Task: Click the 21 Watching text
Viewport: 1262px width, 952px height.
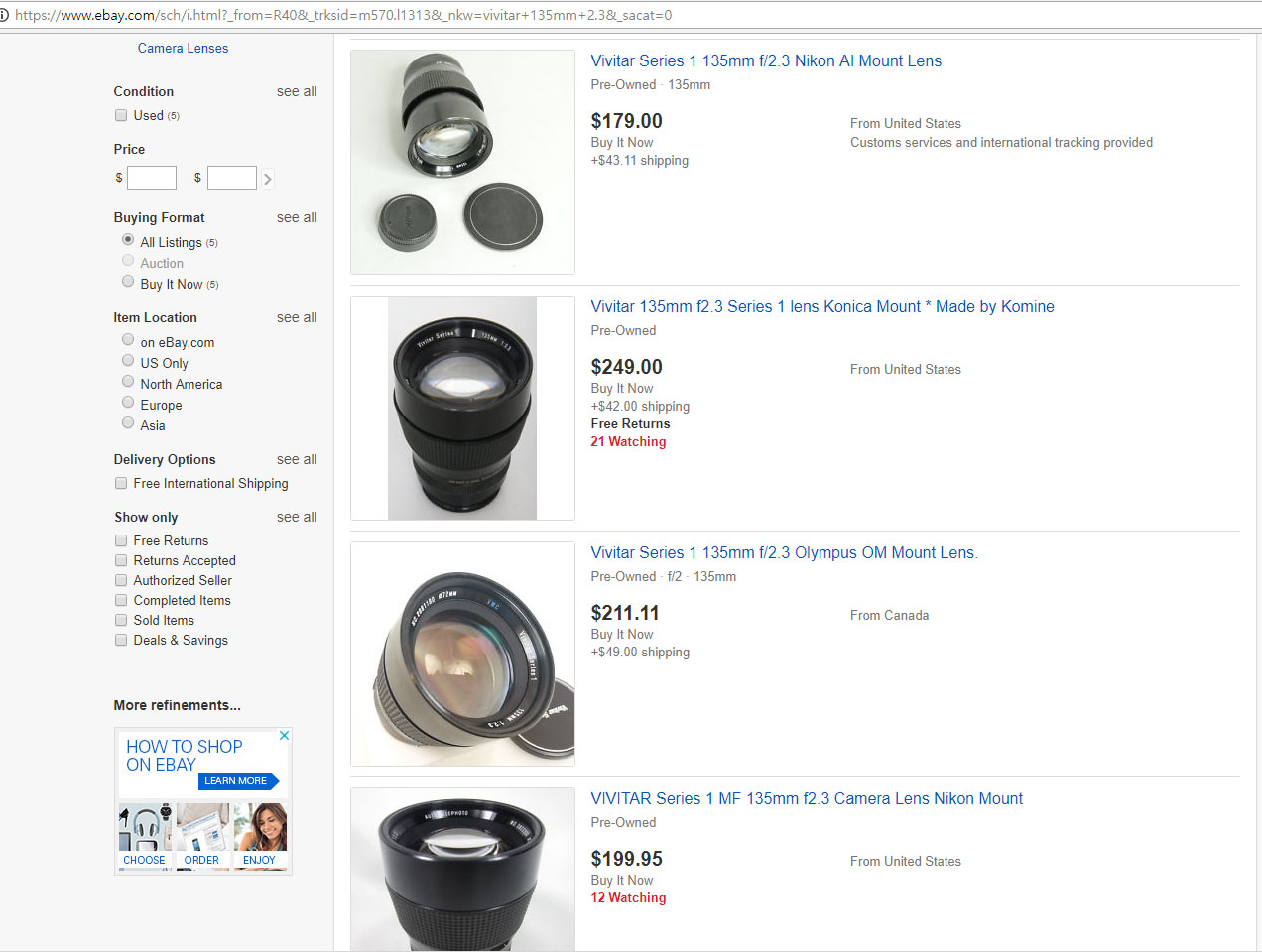Action: 628,441
